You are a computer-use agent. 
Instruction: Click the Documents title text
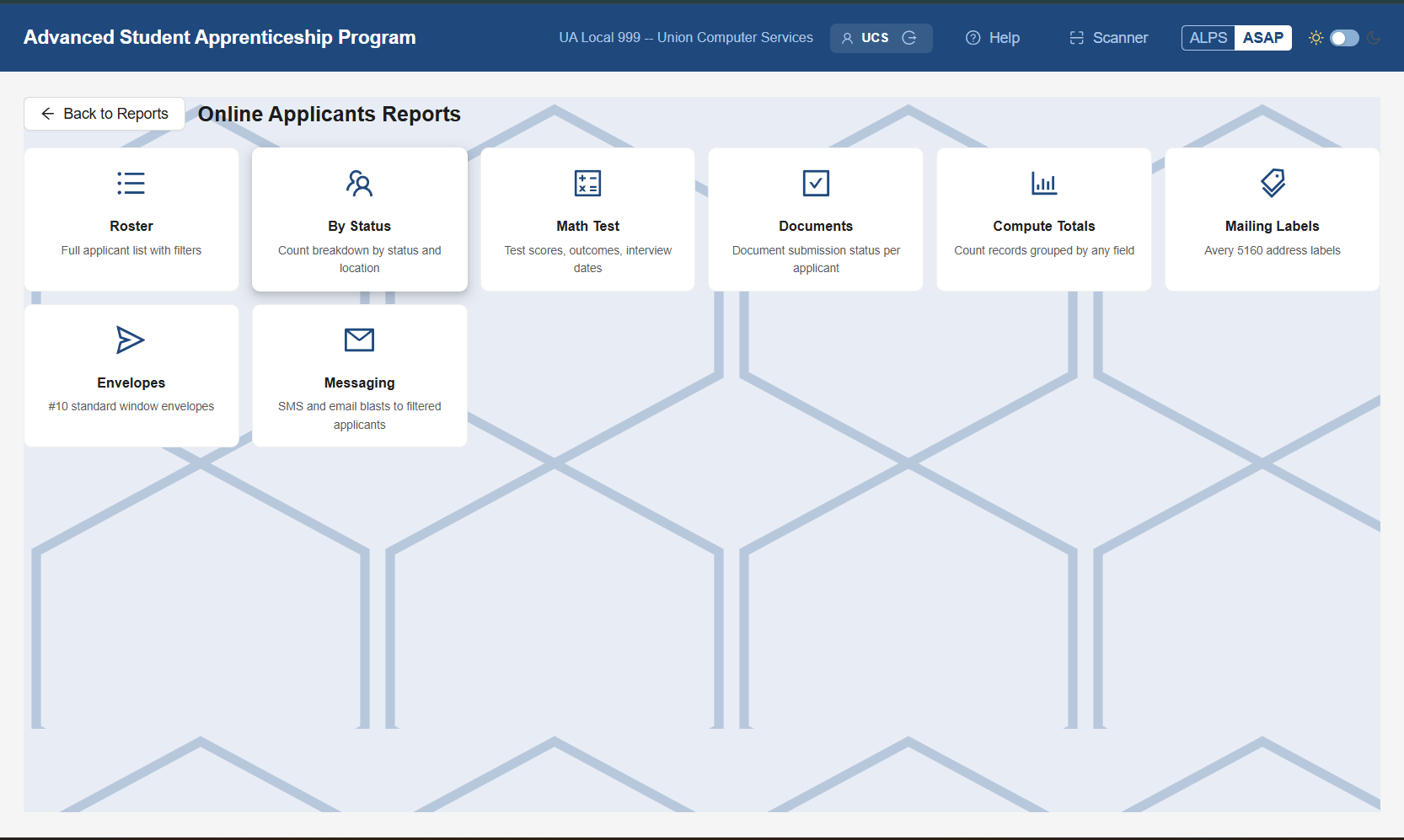point(816,226)
